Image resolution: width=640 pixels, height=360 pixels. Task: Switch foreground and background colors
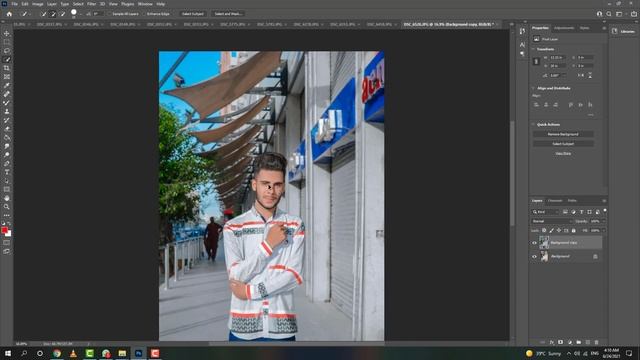(x=9, y=224)
